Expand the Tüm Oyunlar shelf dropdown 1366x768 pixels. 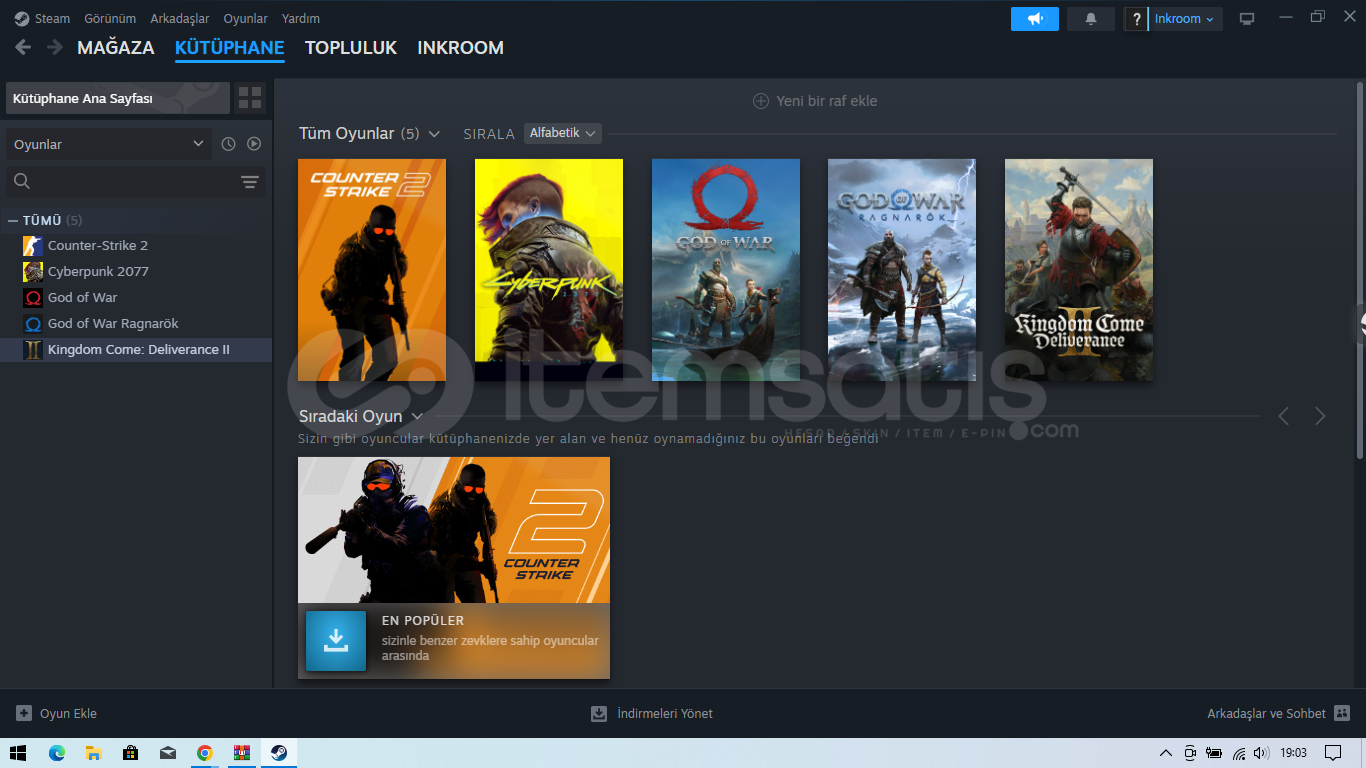pyautogui.click(x=434, y=133)
